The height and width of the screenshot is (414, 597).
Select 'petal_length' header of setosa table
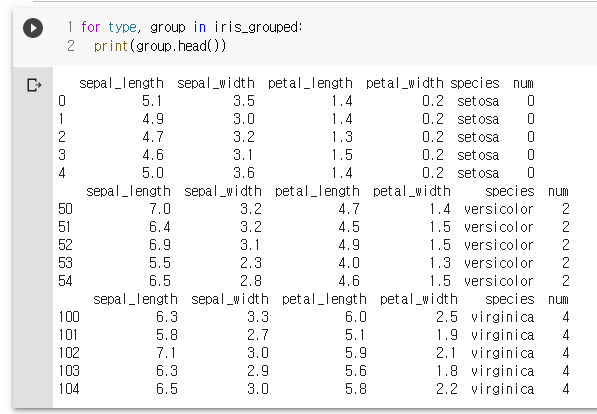click(x=310, y=83)
